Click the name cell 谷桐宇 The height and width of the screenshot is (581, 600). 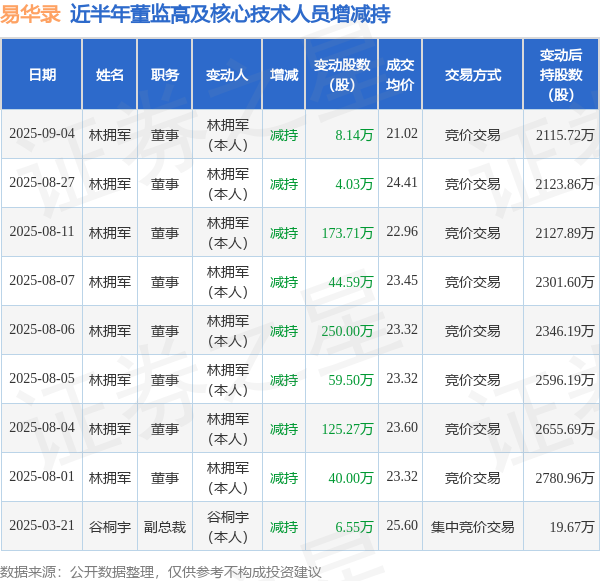[x=110, y=527]
